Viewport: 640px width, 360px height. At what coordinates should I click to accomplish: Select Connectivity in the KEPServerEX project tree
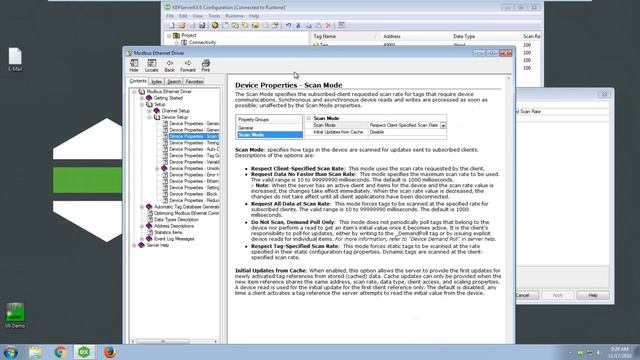coord(202,42)
